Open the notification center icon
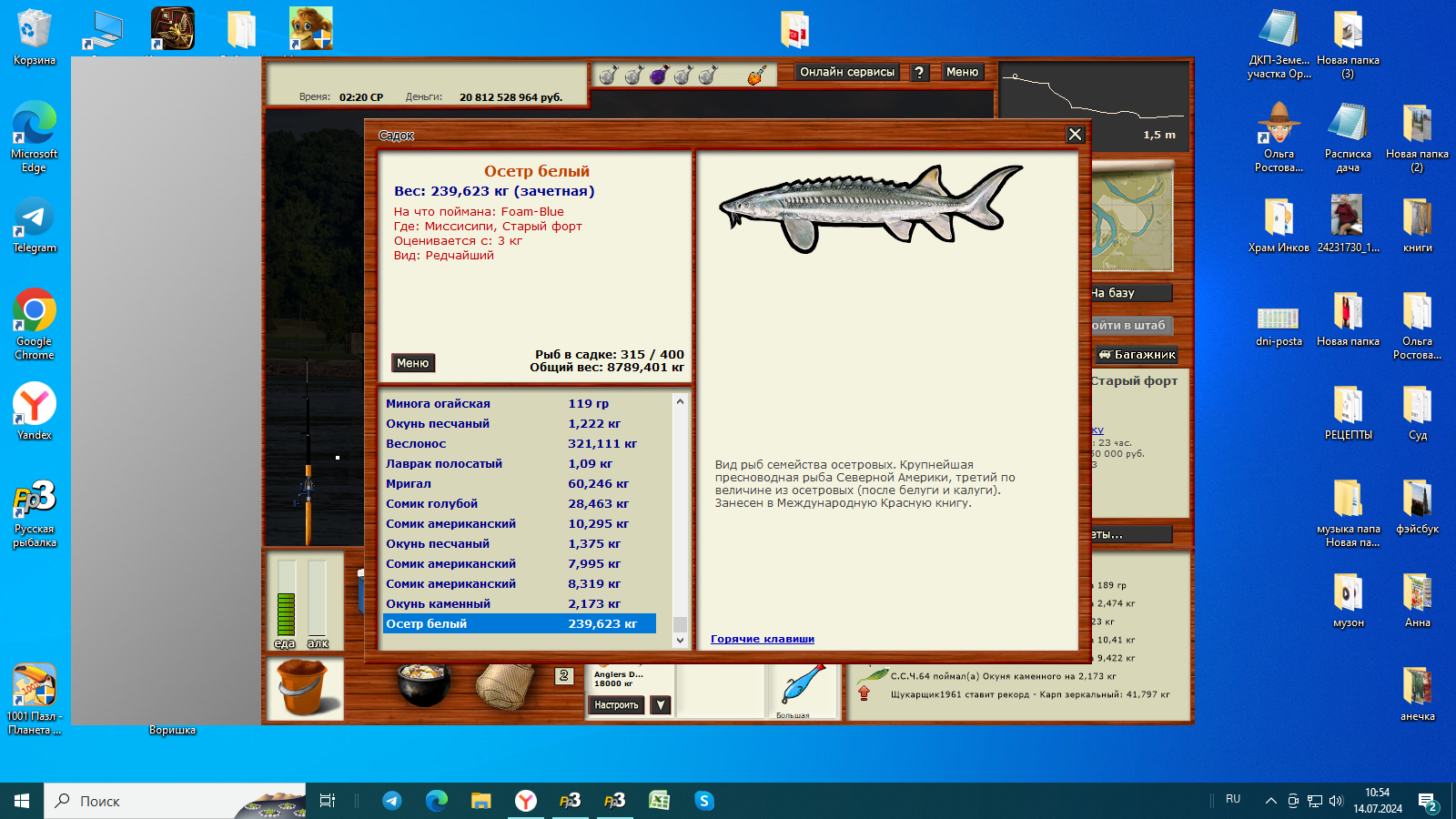Screen dimensions: 1456x819 pos(1427,801)
